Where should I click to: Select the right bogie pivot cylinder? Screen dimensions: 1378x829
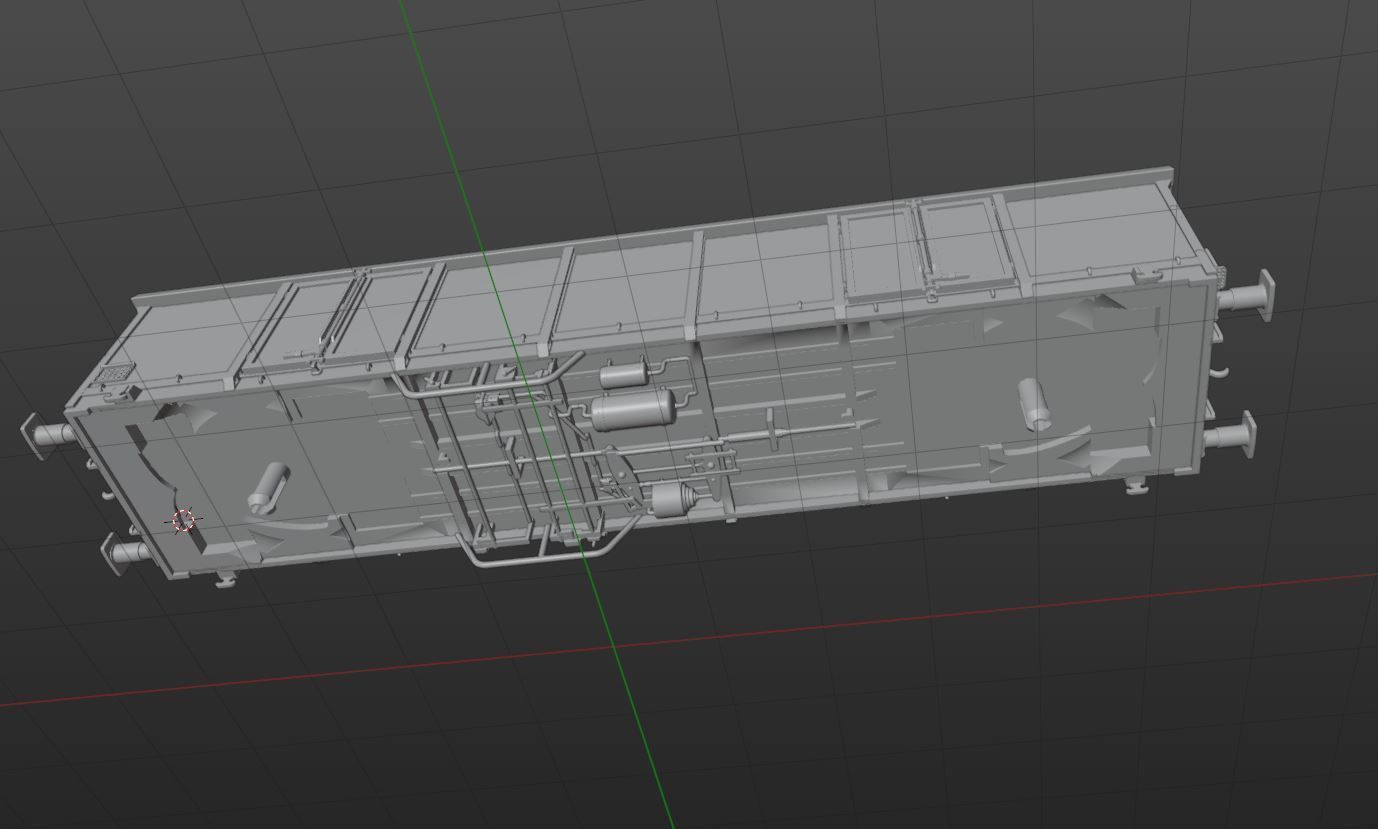pos(1034,404)
